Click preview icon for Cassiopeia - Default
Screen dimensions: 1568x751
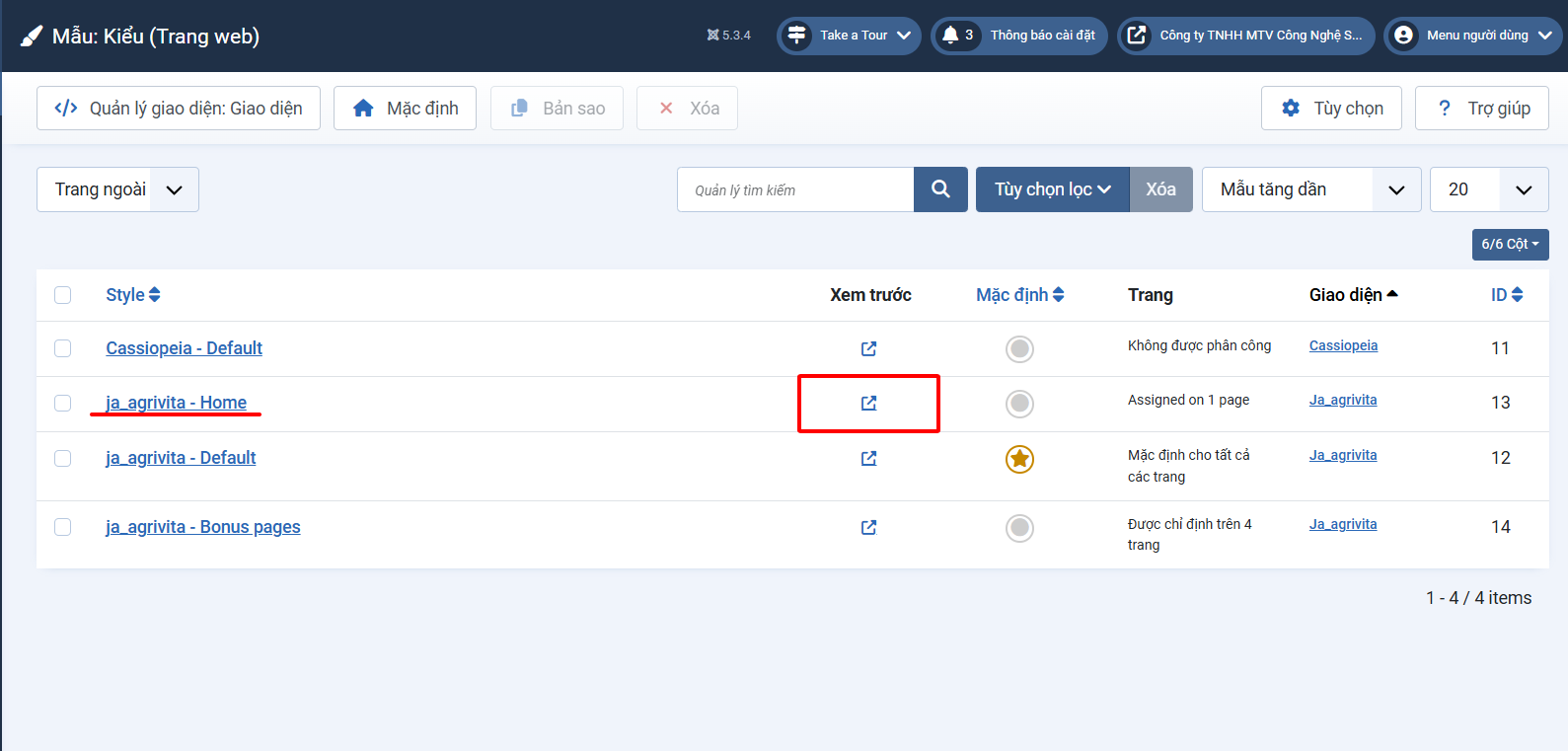point(868,348)
